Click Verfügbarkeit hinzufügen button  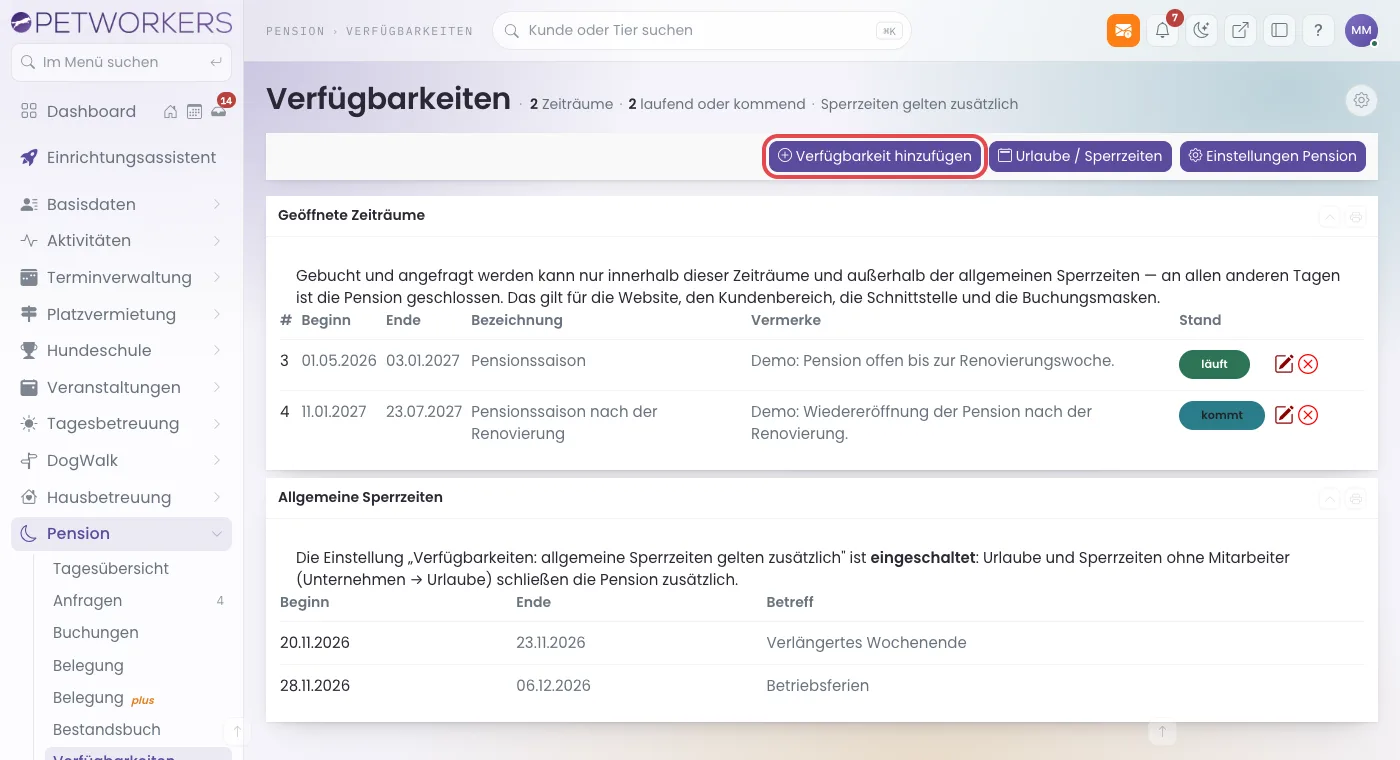pyautogui.click(x=875, y=156)
